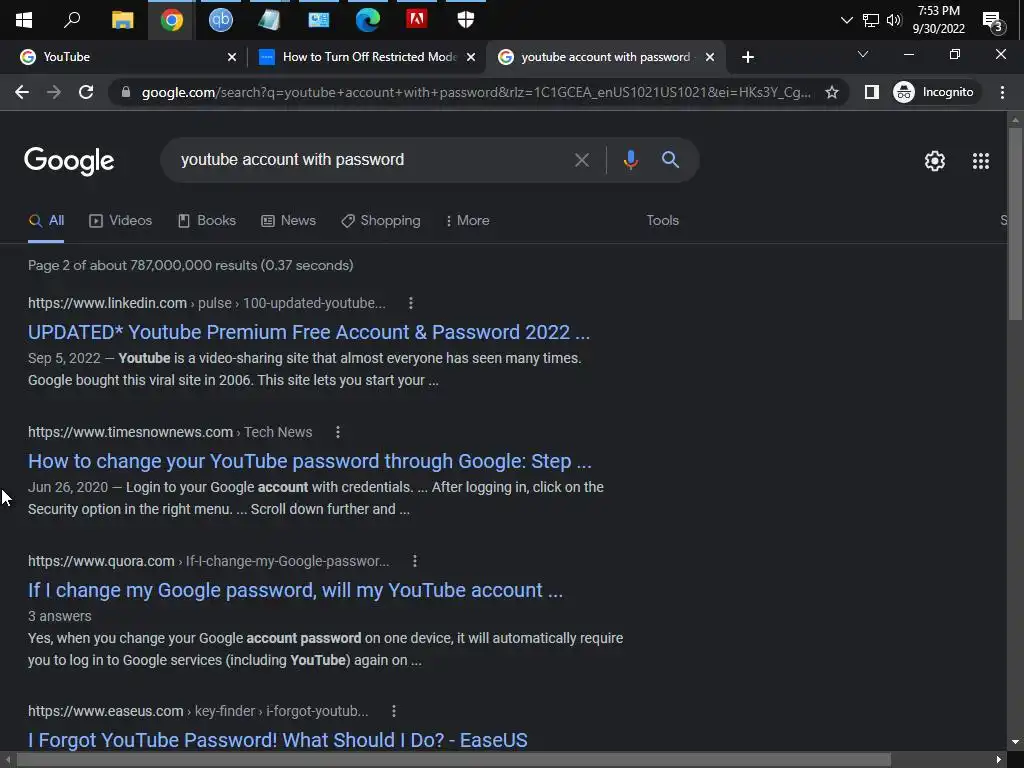
Task: Open a new tab
Action: click(x=748, y=57)
